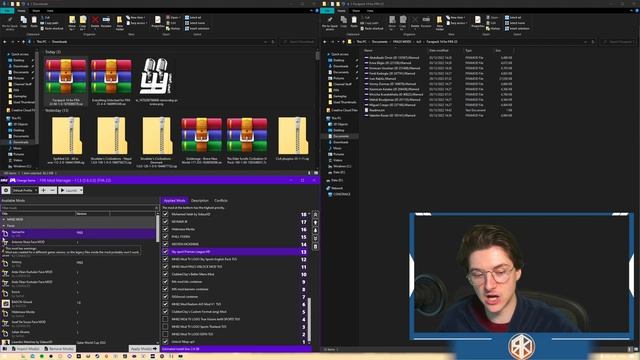Click Invert selection in Downloads window ribbon
This screenshot has width=640, height=360.
pyautogui.click(x=197, y=29)
